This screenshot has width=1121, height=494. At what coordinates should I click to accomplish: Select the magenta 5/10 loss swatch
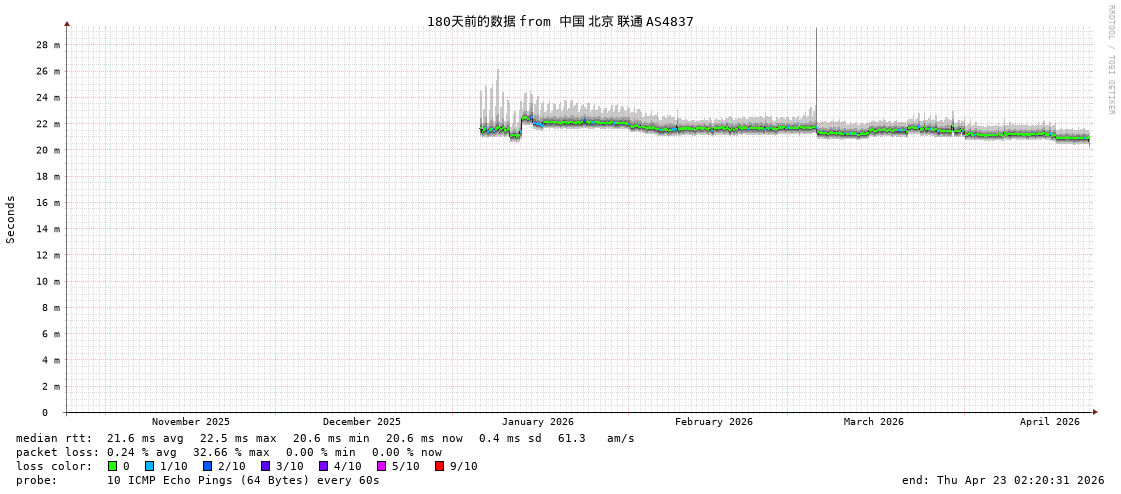[x=381, y=466]
